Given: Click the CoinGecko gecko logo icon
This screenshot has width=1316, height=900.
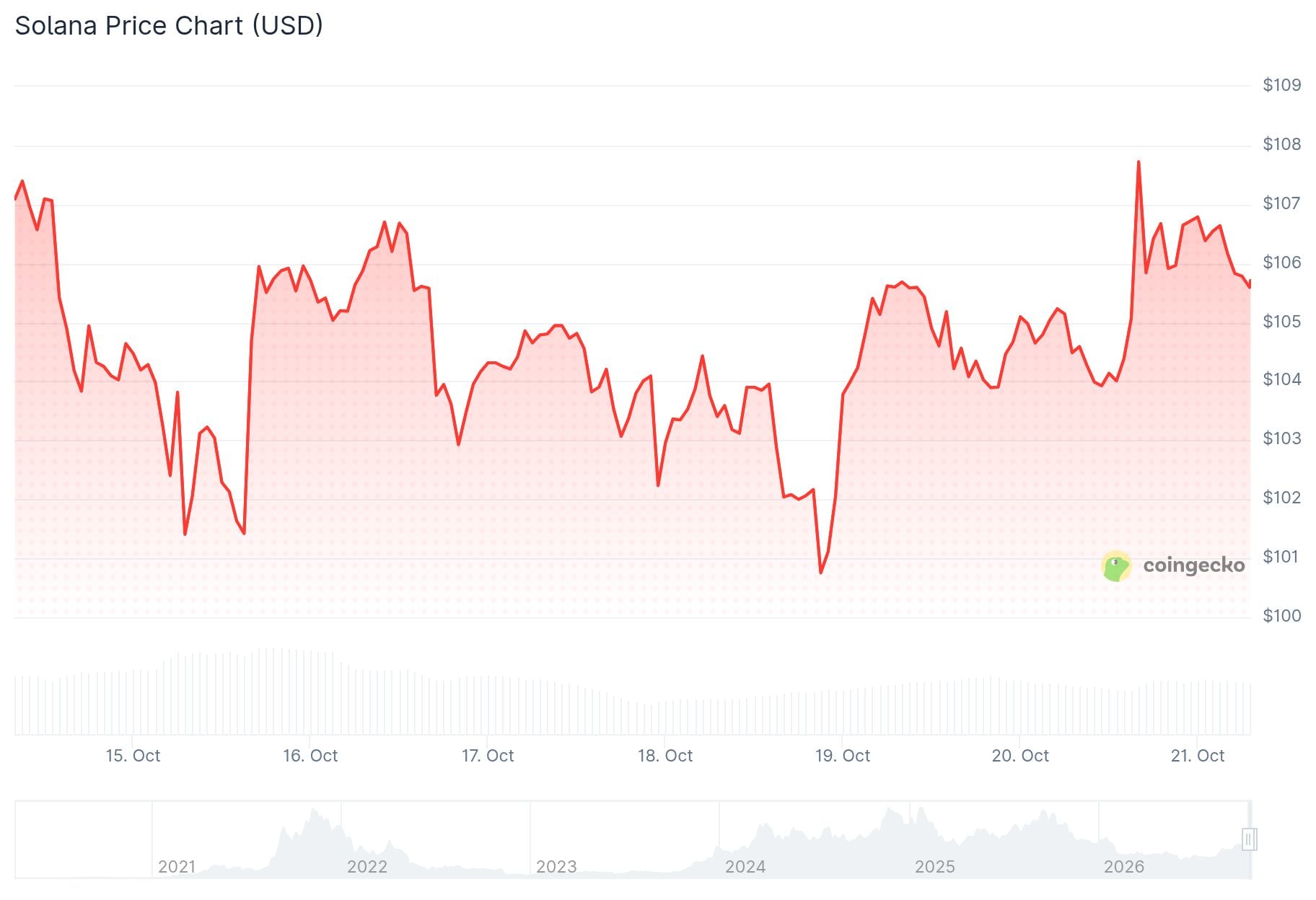Looking at the screenshot, I should (1116, 566).
